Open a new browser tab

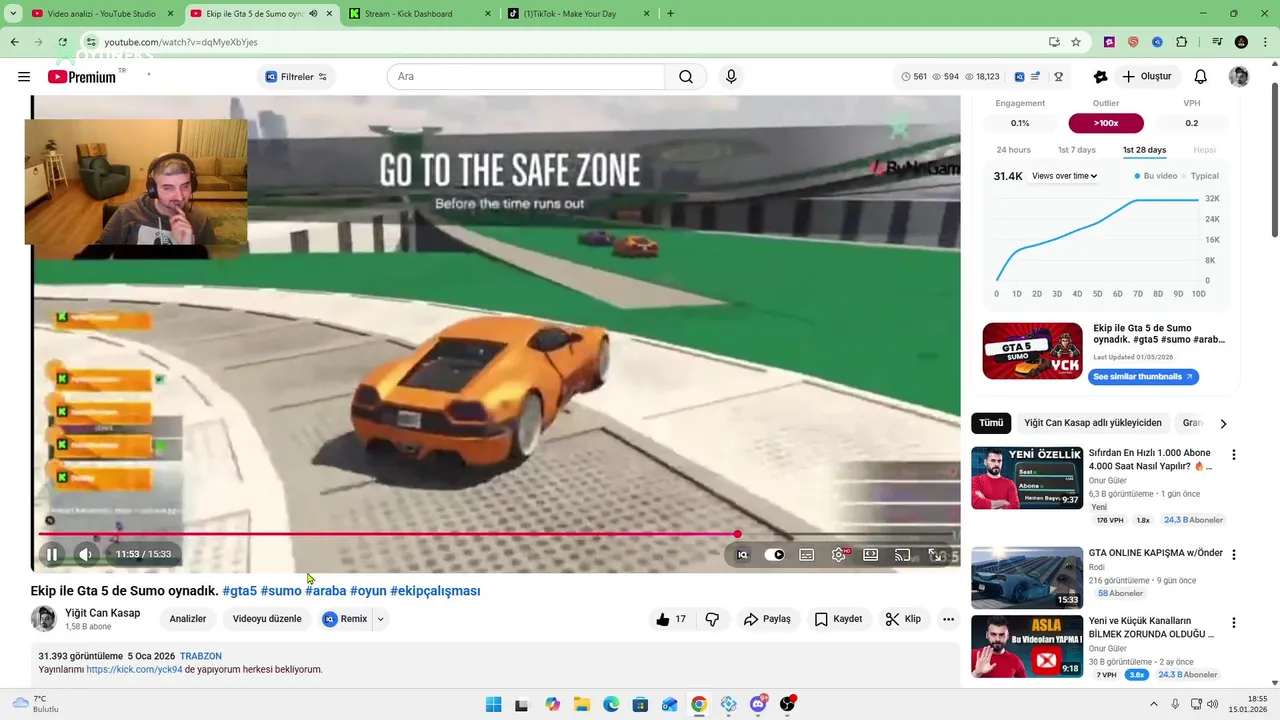click(x=670, y=14)
